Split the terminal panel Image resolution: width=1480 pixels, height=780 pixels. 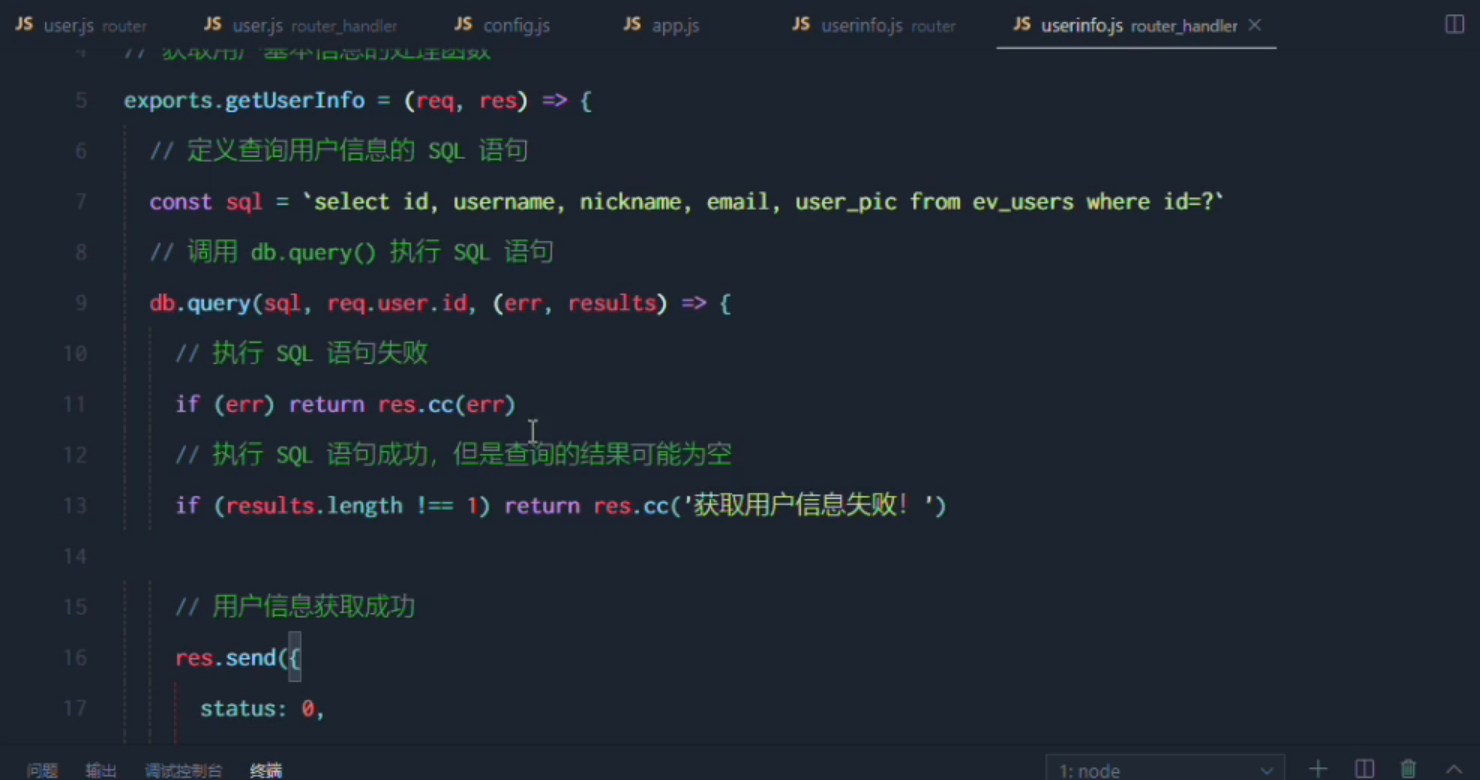tap(1364, 769)
